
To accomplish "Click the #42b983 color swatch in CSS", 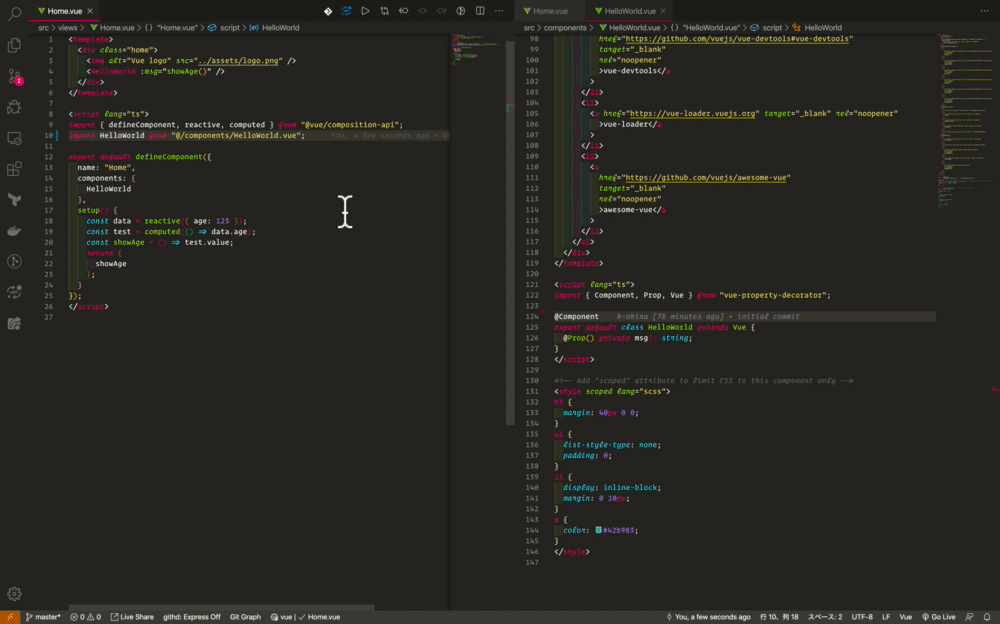I will [598, 530].
